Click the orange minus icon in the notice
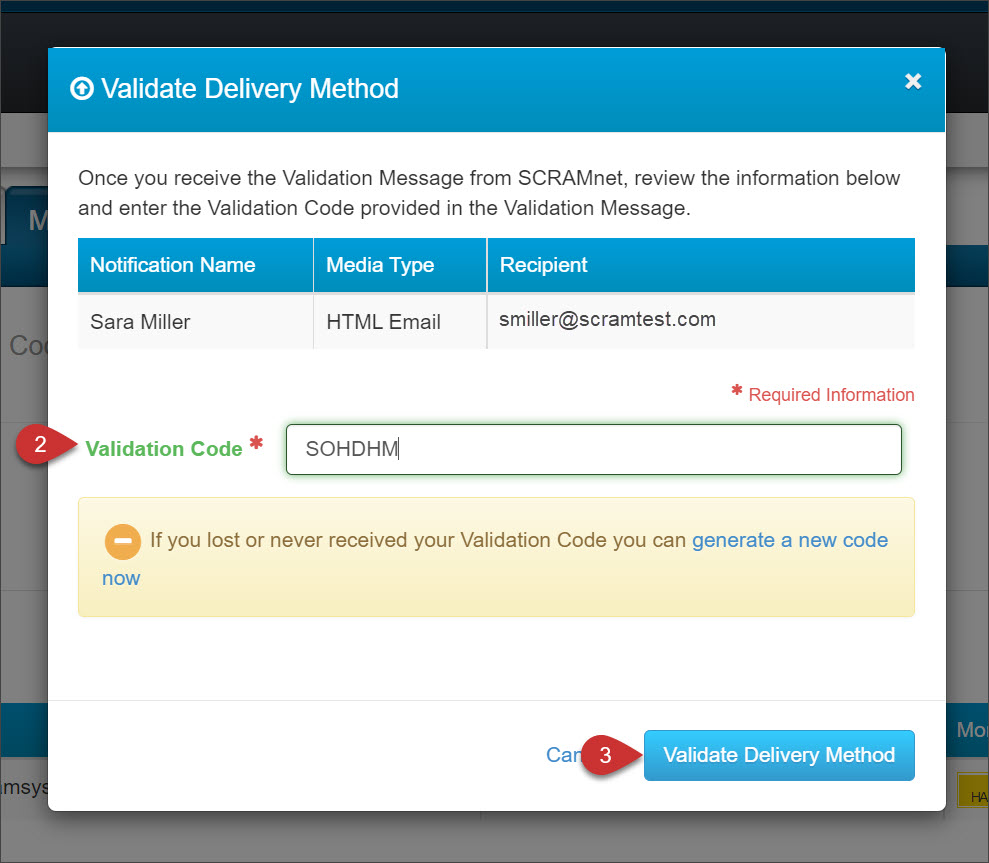Screen dimensions: 989x863 [122, 540]
